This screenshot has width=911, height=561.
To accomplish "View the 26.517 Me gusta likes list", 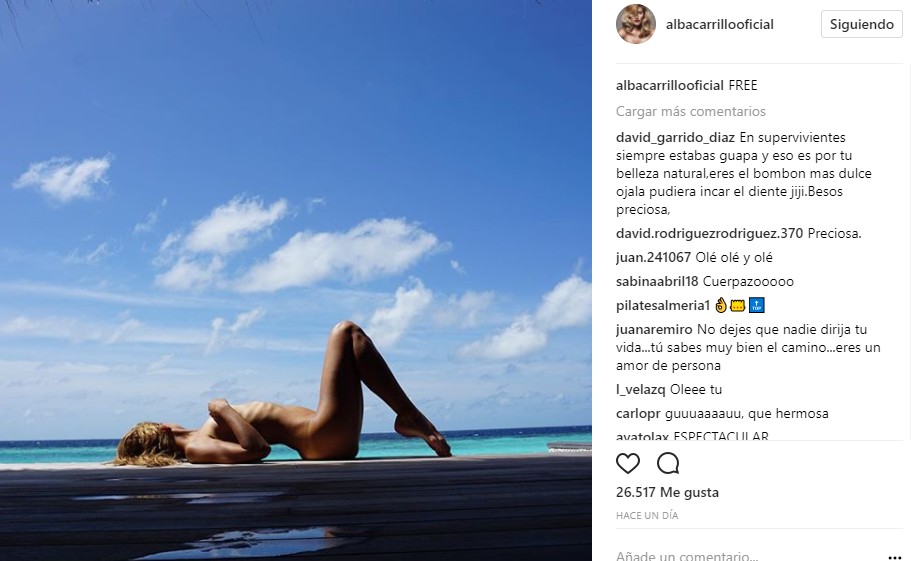I will tap(667, 492).
